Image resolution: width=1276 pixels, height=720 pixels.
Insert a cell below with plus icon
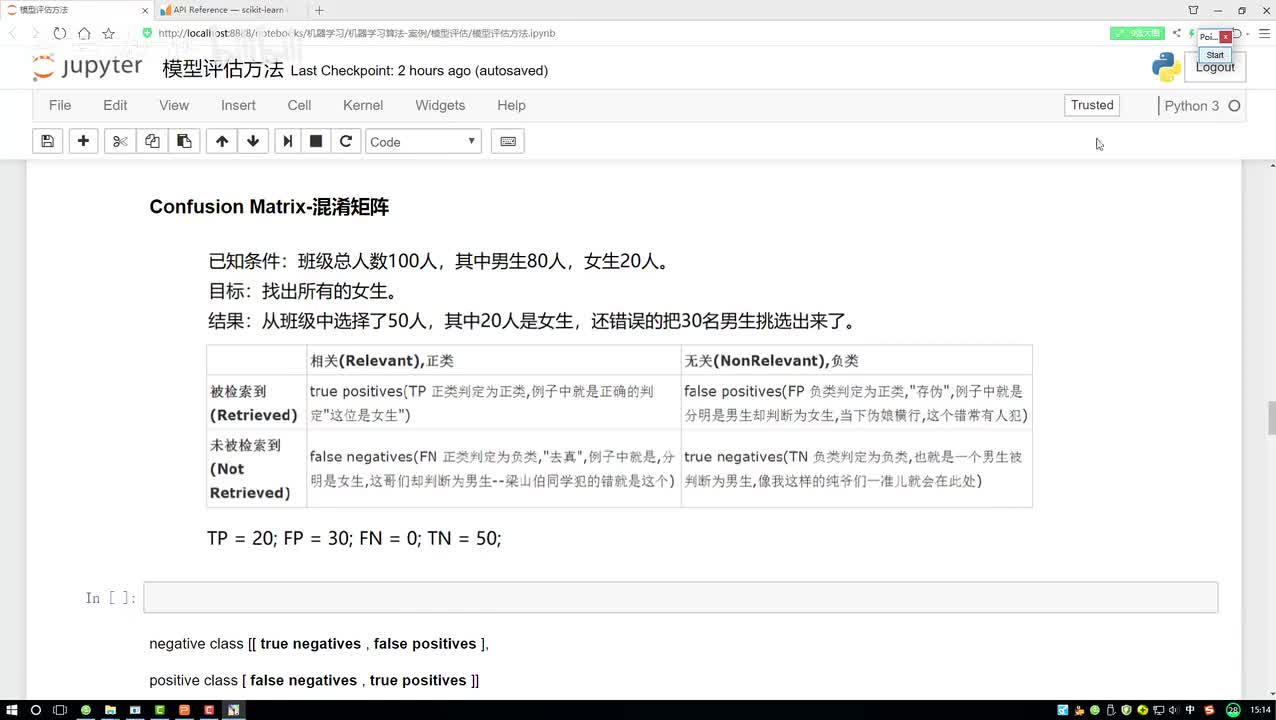pyautogui.click(x=83, y=141)
